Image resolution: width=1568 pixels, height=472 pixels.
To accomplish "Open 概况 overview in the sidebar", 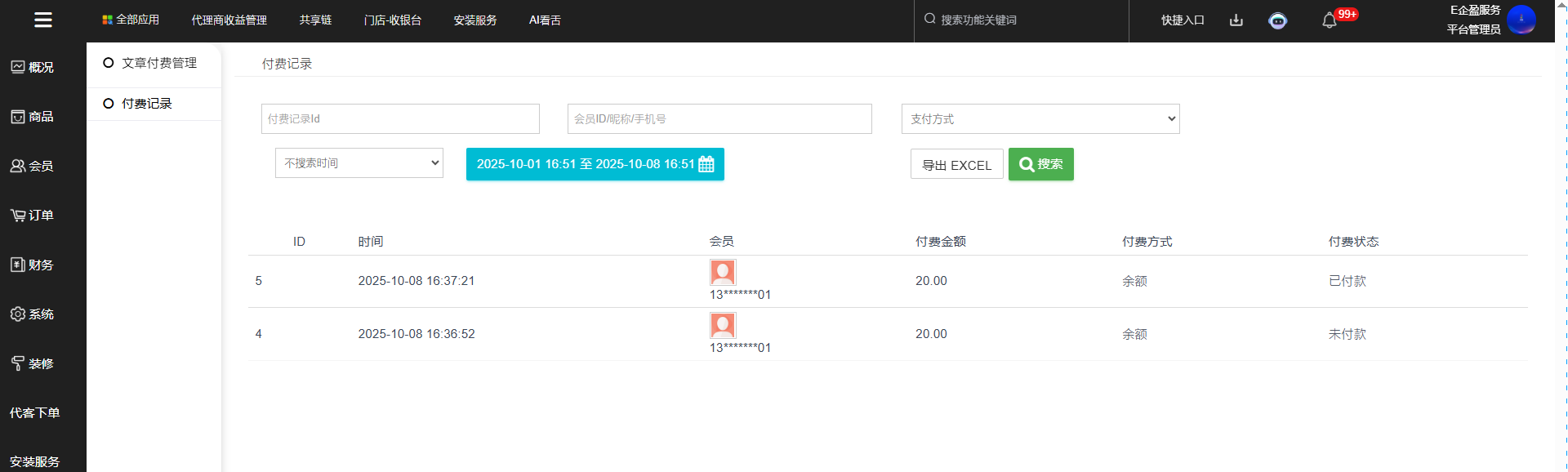I will pos(33,67).
